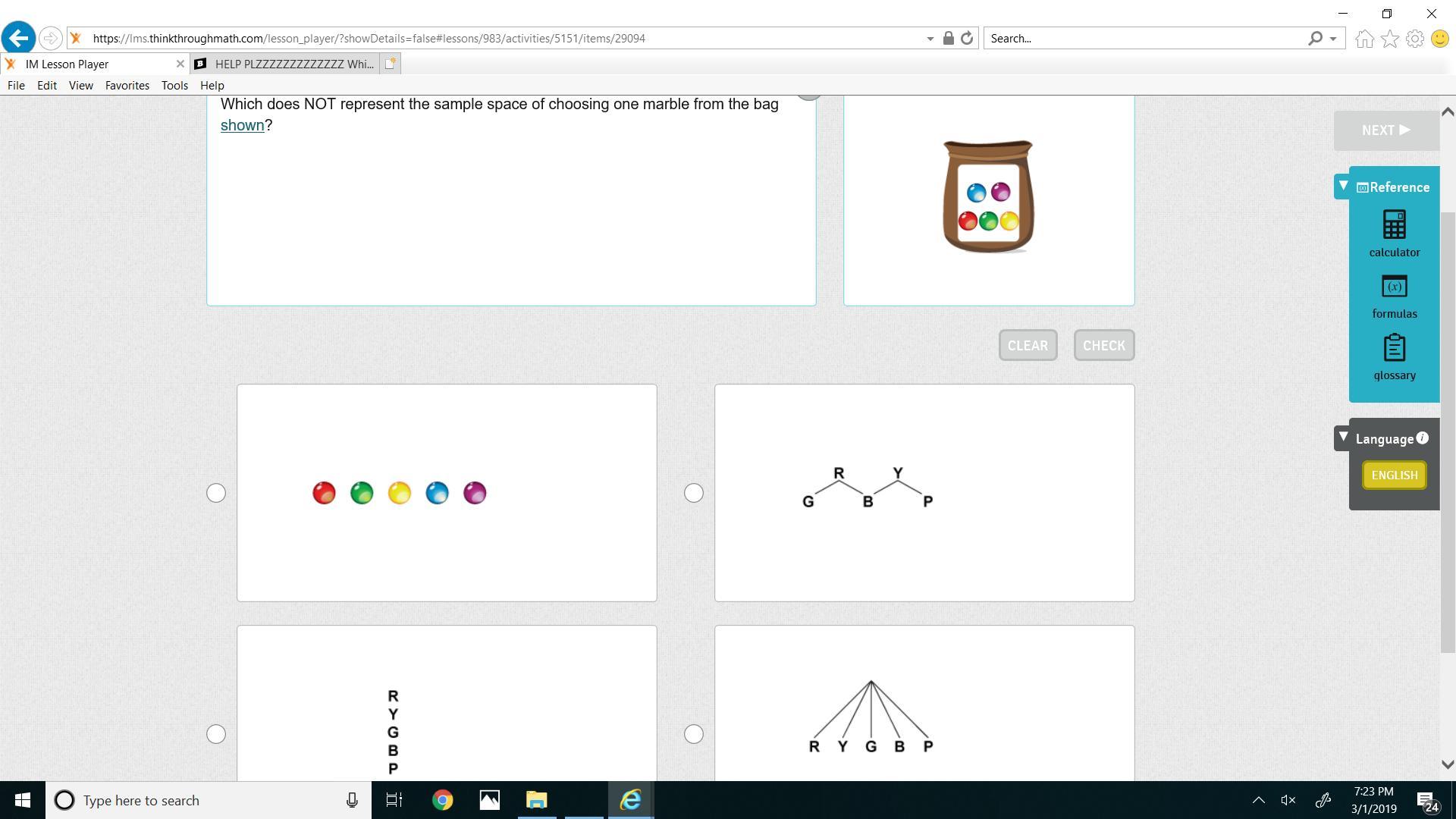Select the tree diagram R Y G B P radio button
This screenshot has height=819, width=1456.
[693, 733]
